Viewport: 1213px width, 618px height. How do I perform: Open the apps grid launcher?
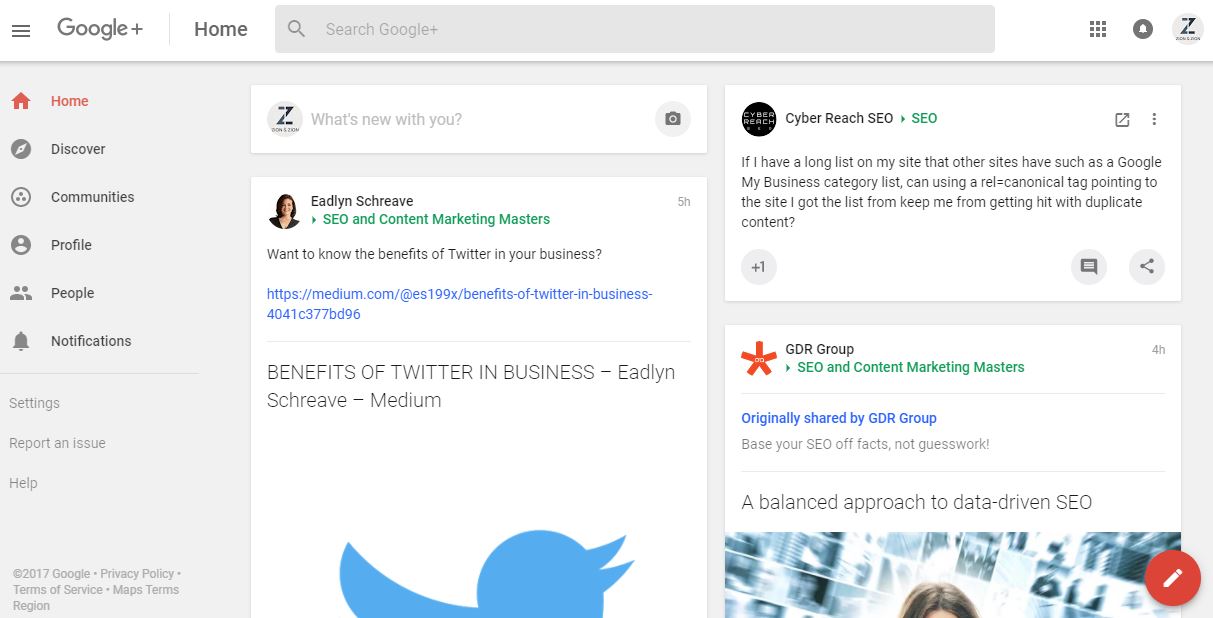coord(1097,29)
